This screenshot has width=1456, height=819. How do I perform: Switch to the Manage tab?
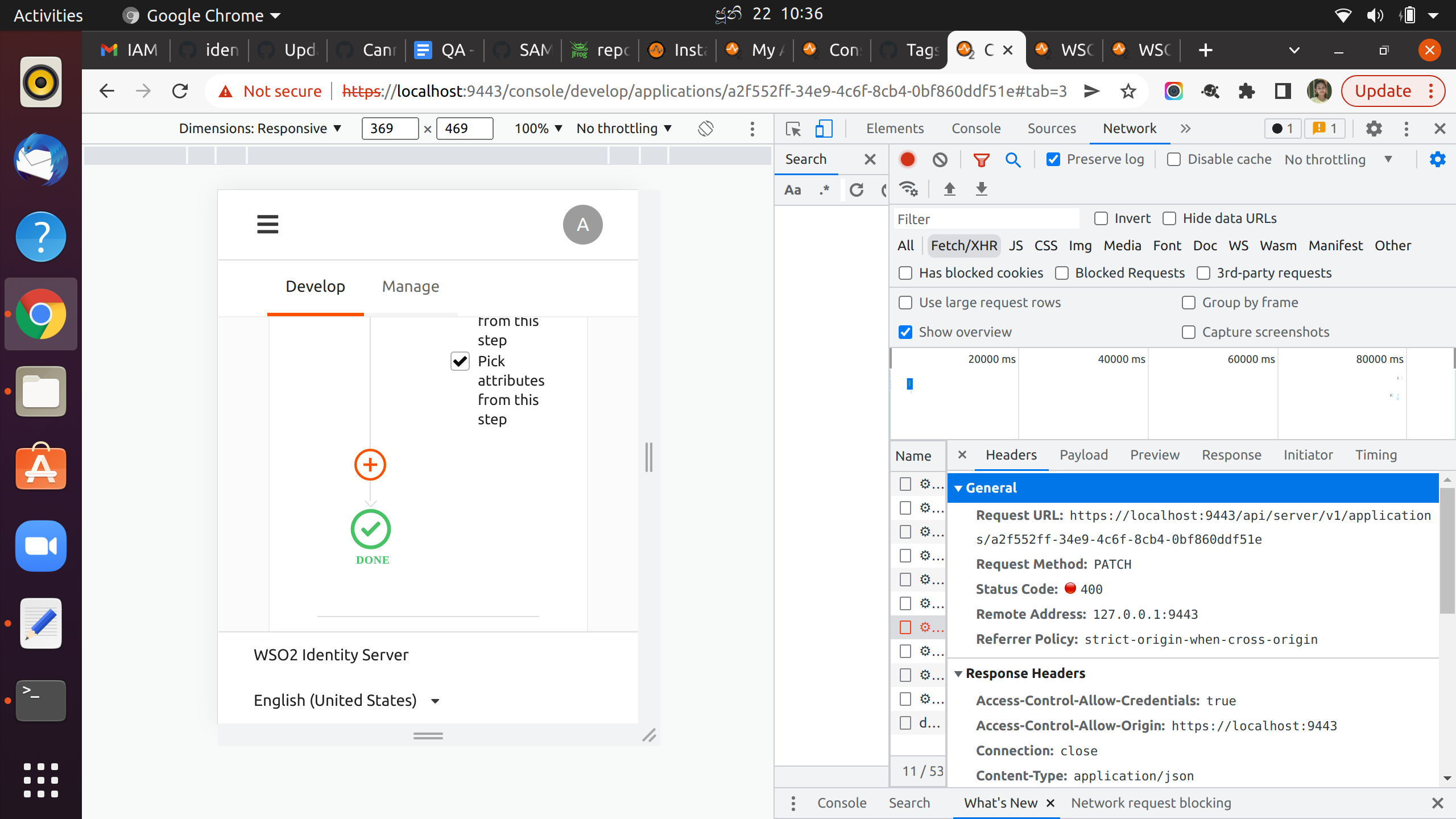411,286
